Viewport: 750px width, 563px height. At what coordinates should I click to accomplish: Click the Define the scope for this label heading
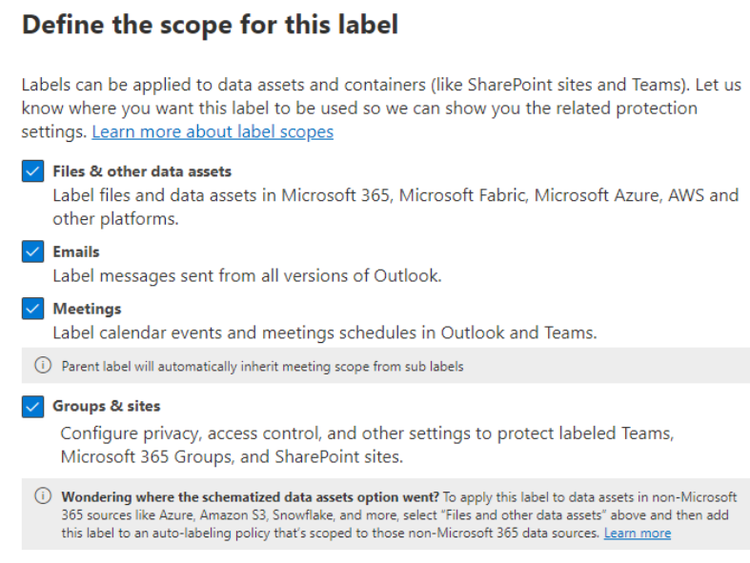point(209,25)
